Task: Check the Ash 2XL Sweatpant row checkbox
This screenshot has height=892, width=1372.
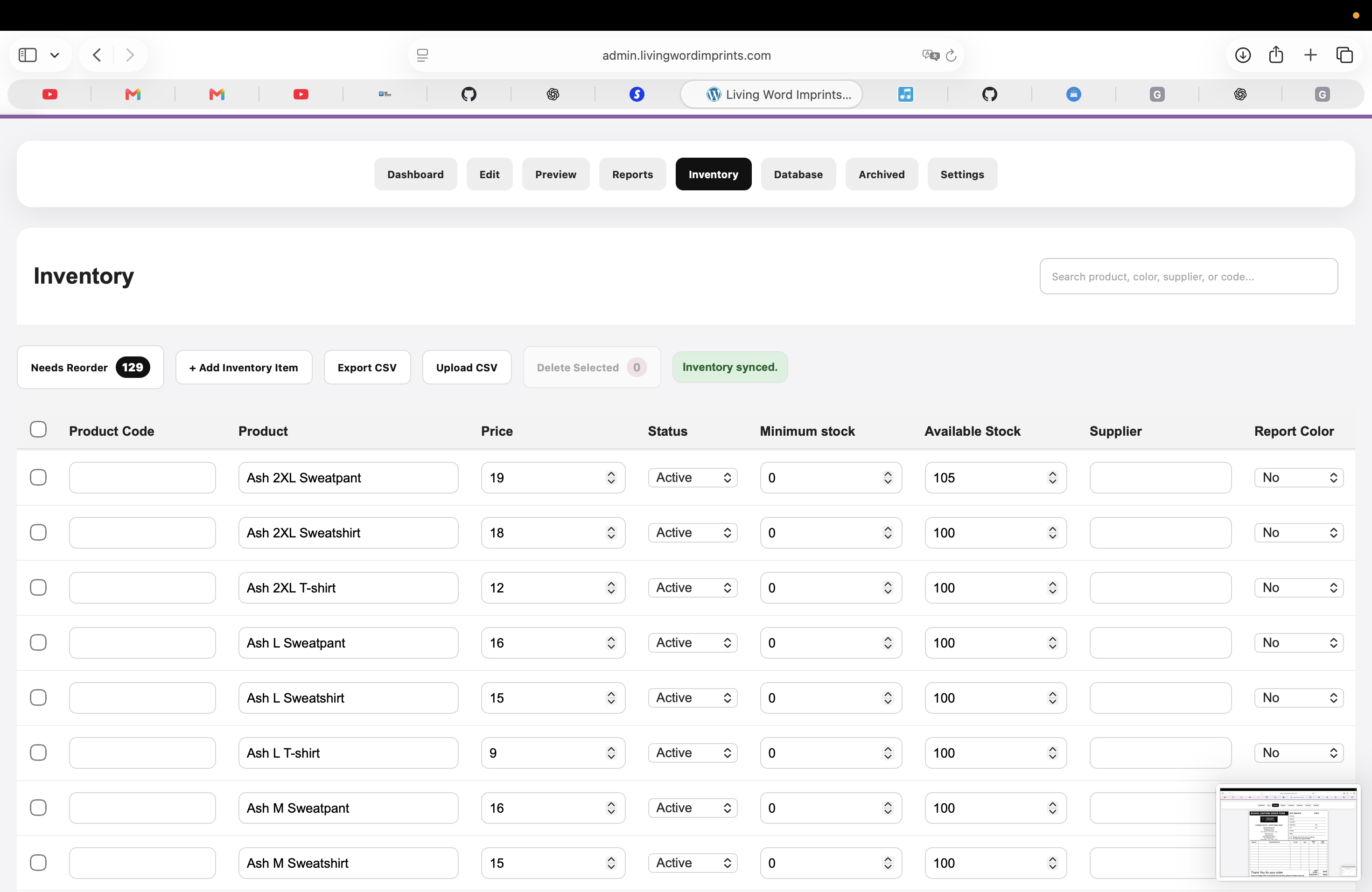Action: click(38, 477)
